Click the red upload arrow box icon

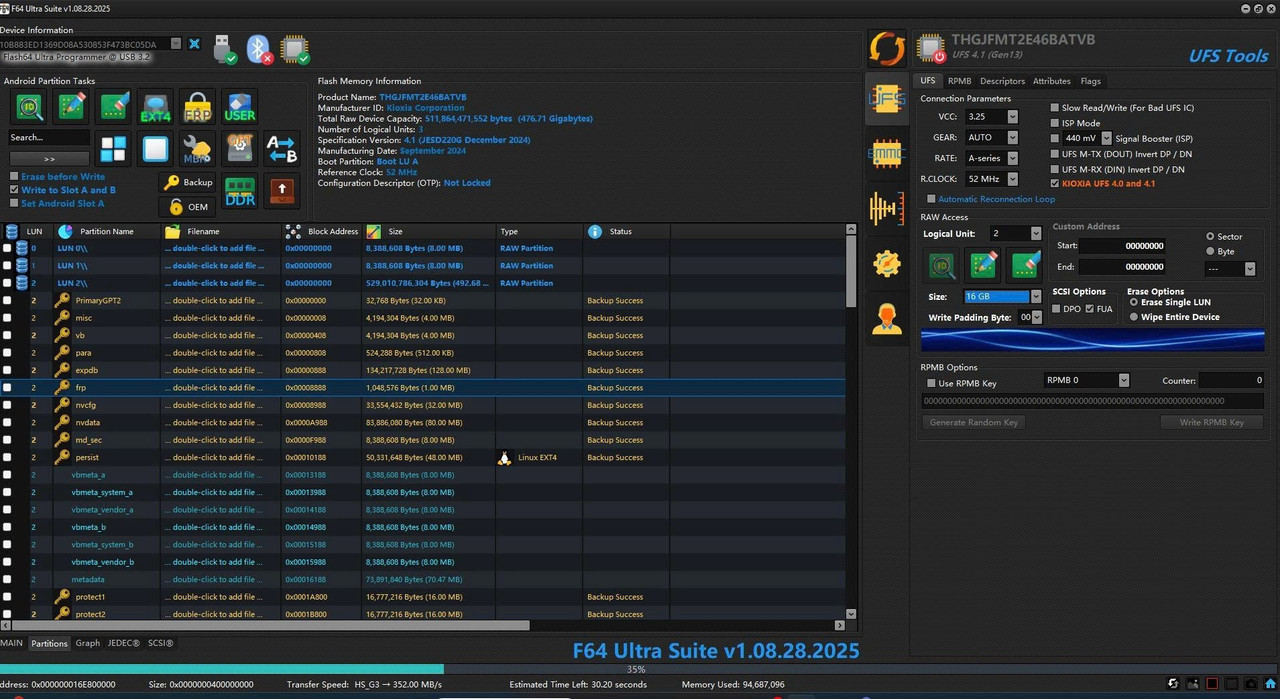click(x=282, y=191)
